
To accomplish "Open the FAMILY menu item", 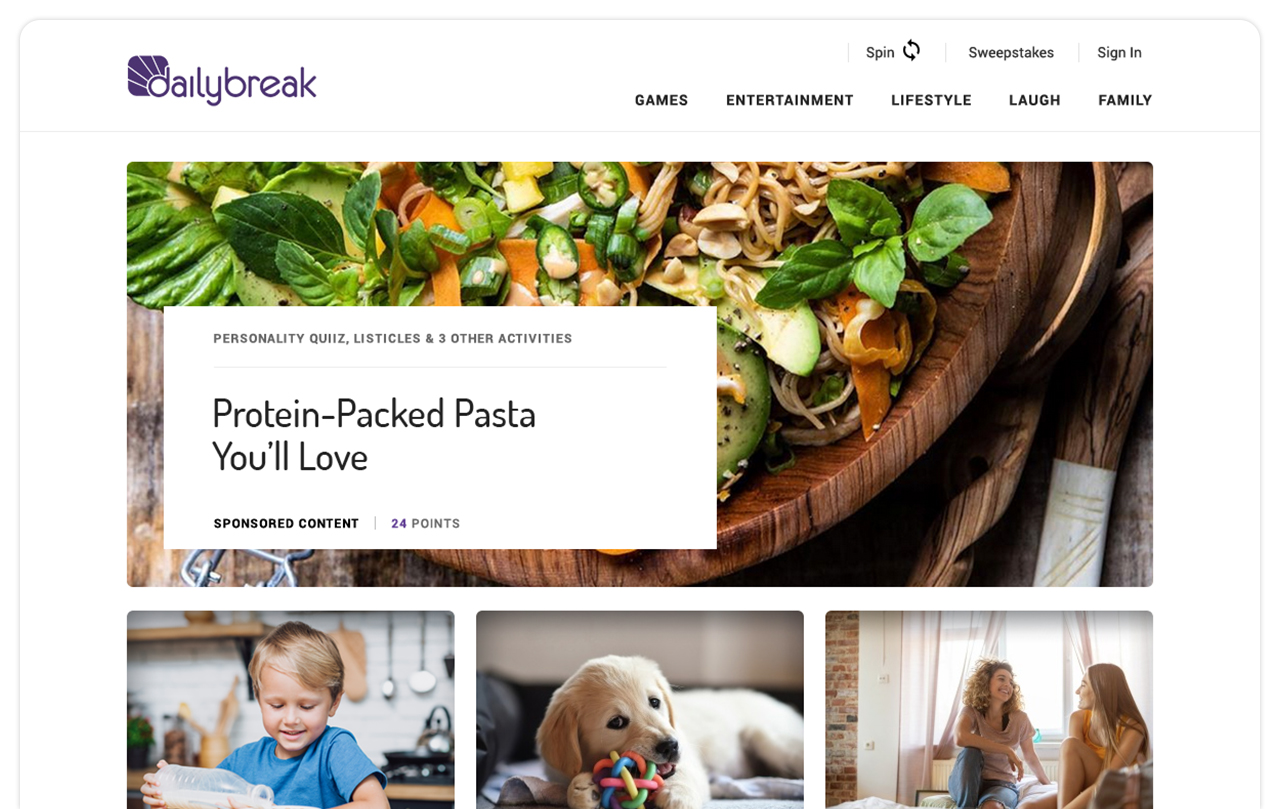I will pyautogui.click(x=1125, y=100).
